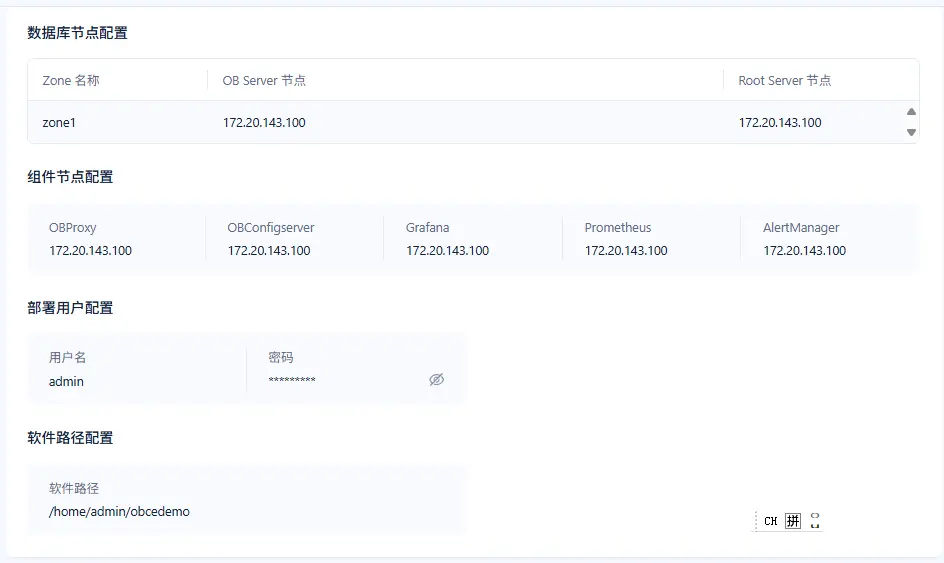Click the OB Server 节点 column header
The height and width of the screenshot is (563, 944).
pyautogui.click(x=264, y=80)
